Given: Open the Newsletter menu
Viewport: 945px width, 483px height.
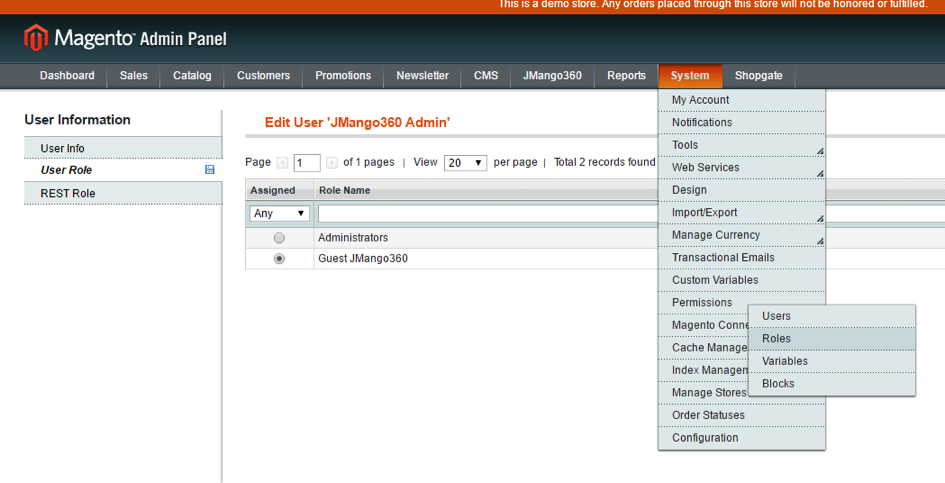Looking at the screenshot, I should click(422, 75).
